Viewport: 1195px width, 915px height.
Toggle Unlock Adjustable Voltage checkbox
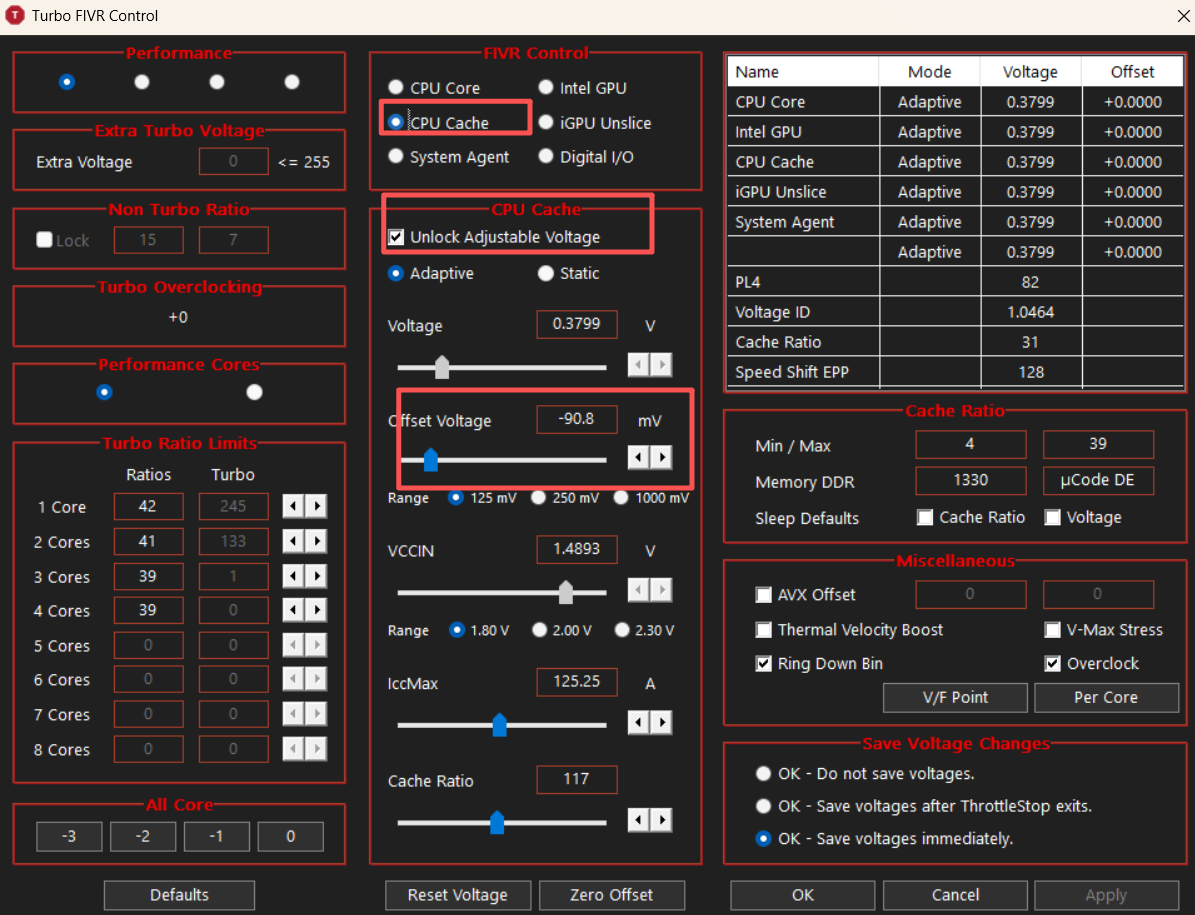[396, 237]
